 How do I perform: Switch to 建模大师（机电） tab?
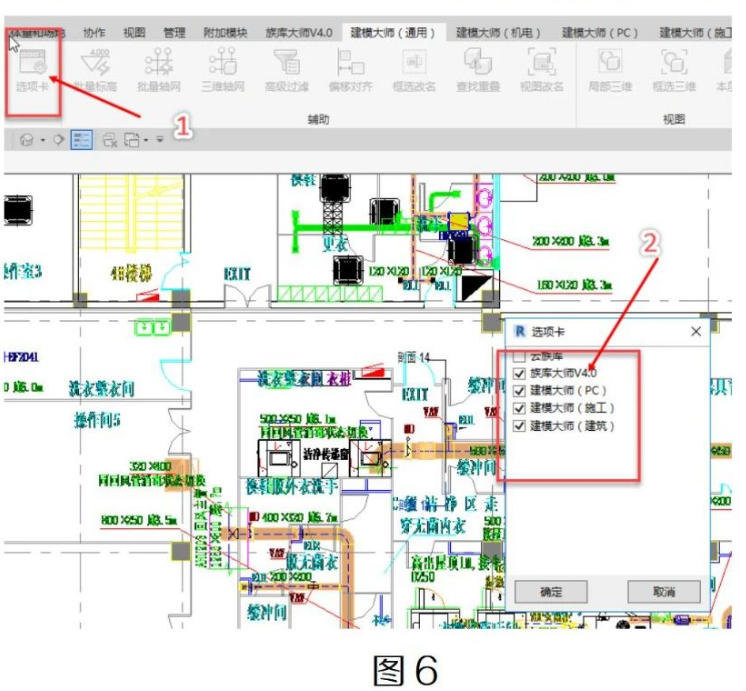coord(499,32)
